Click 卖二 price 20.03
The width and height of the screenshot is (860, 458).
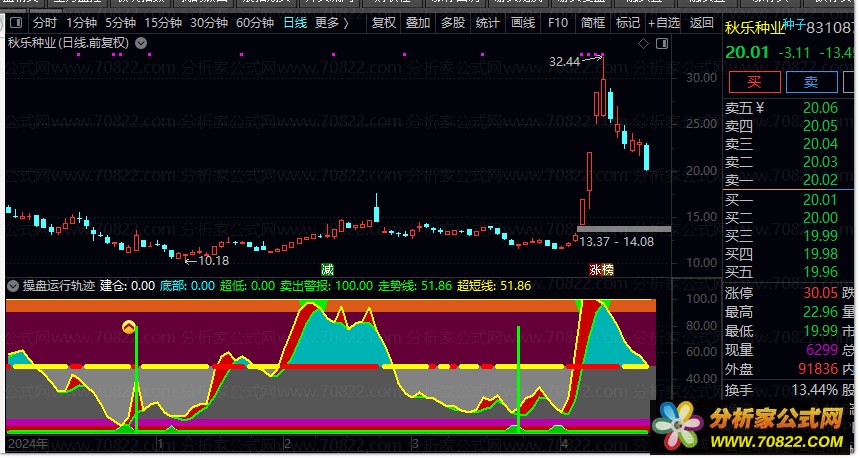pos(820,162)
